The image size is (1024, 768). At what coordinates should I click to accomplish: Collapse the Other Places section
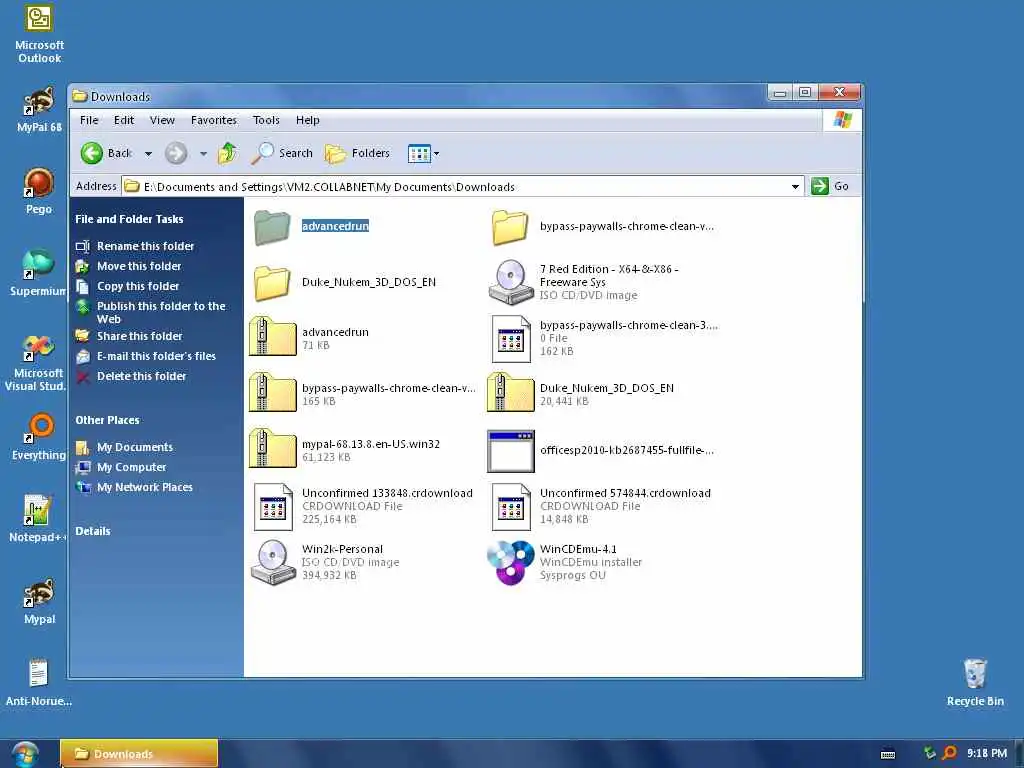point(107,420)
